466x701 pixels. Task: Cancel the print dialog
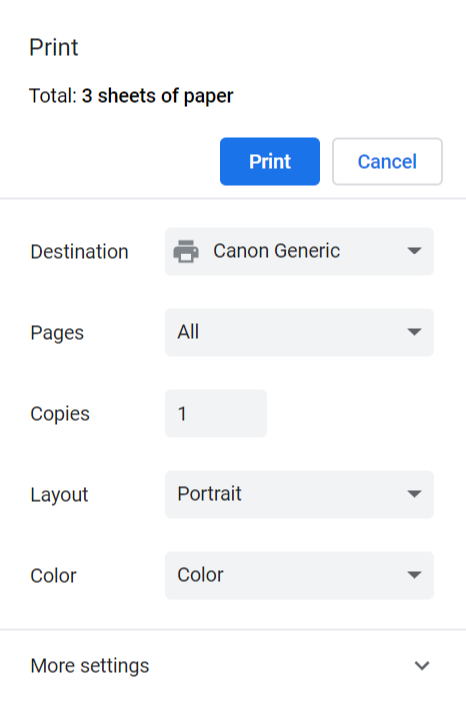[x=387, y=161]
